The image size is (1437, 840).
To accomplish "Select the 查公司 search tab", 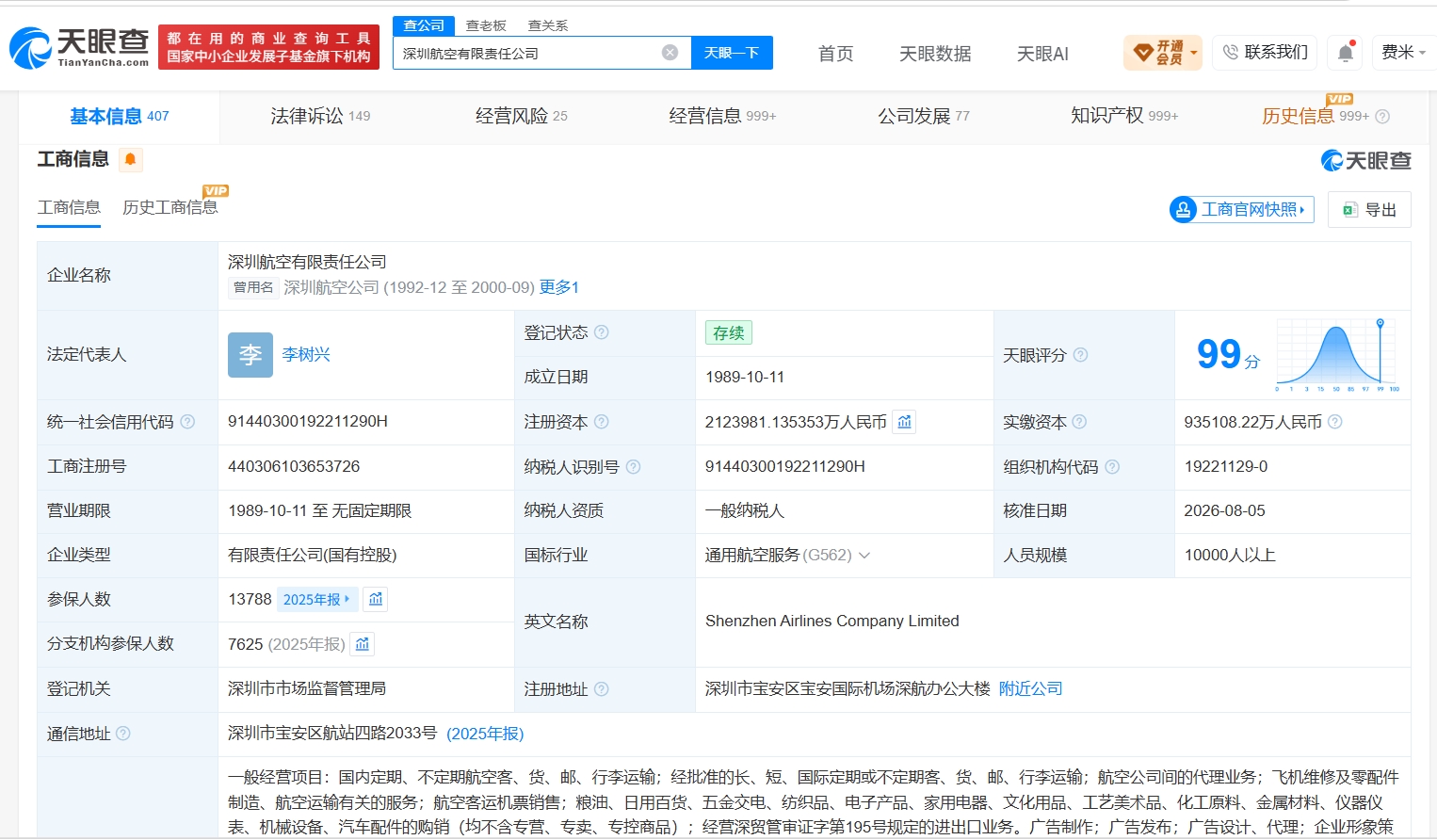I will pyautogui.click(x=424, y=25).
